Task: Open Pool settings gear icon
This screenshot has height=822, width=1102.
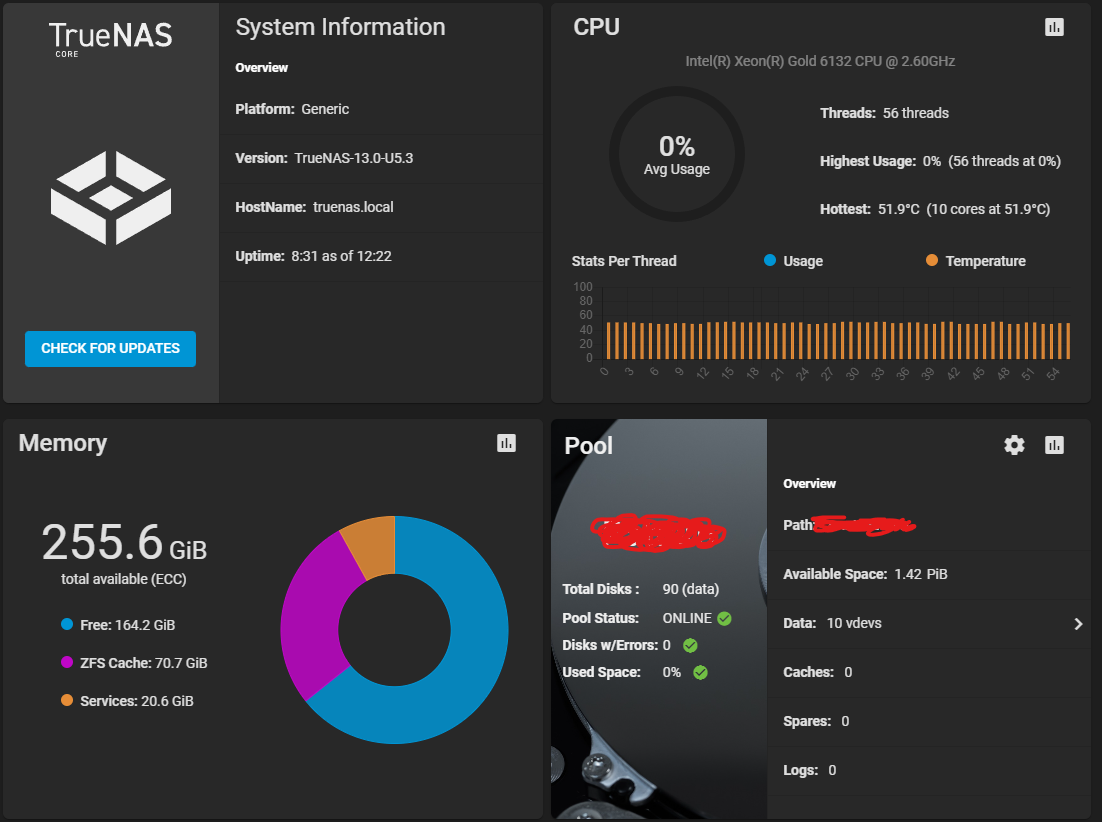Action: (x=1013, y=445)
